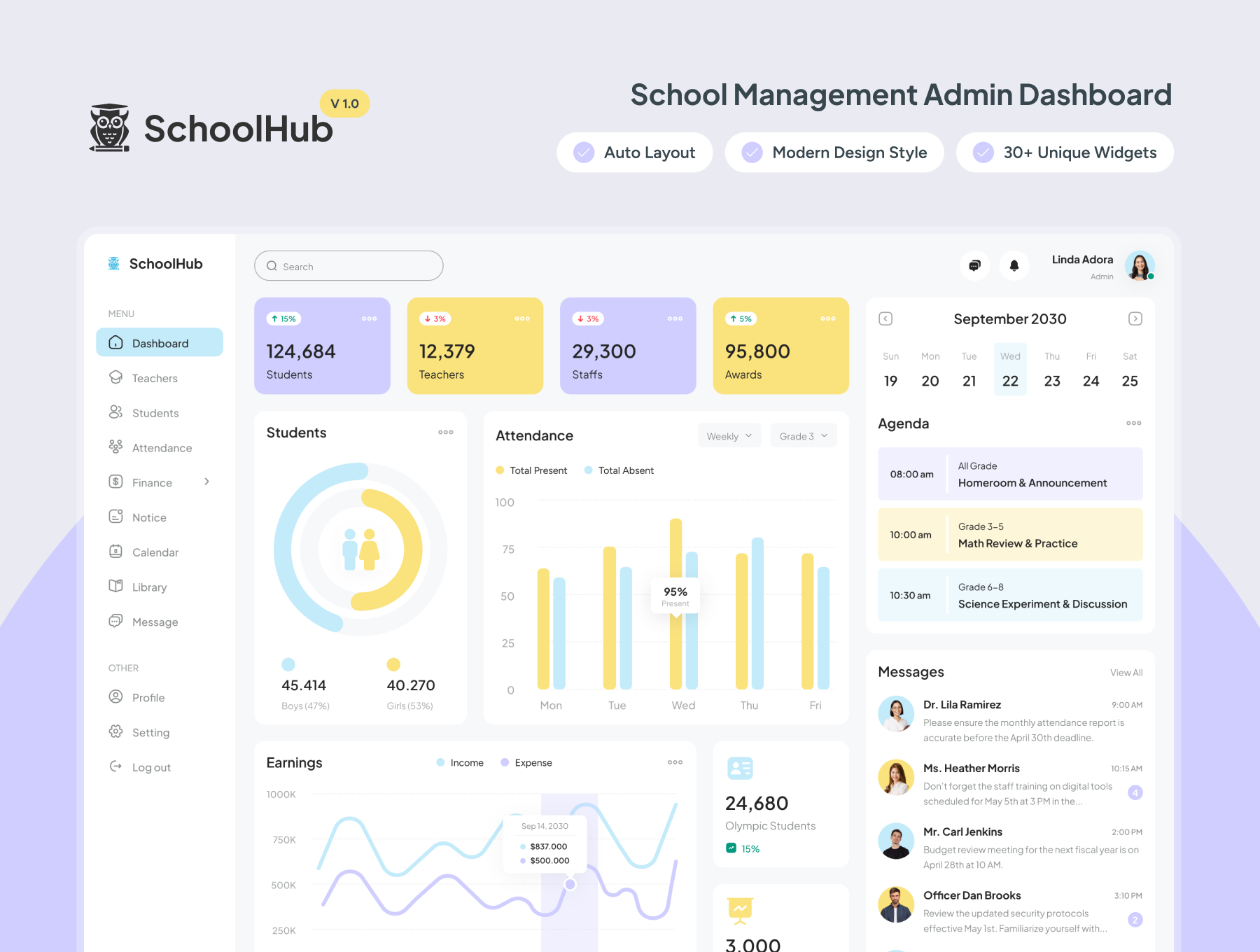Open options on the Teachers stat card

pyautogui.click(x=522, y=318)
